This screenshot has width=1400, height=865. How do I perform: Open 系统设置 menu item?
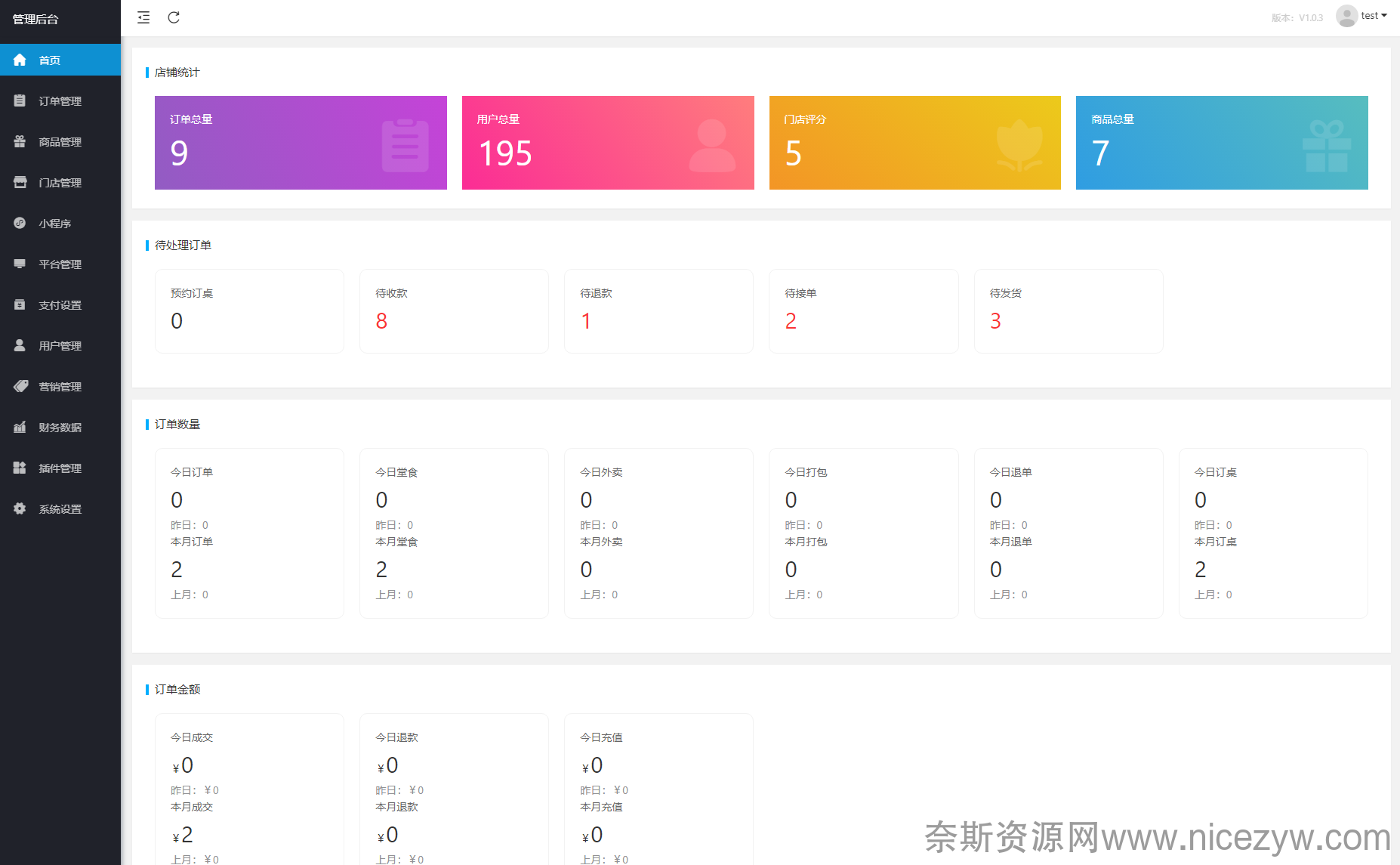coord(60,508)
